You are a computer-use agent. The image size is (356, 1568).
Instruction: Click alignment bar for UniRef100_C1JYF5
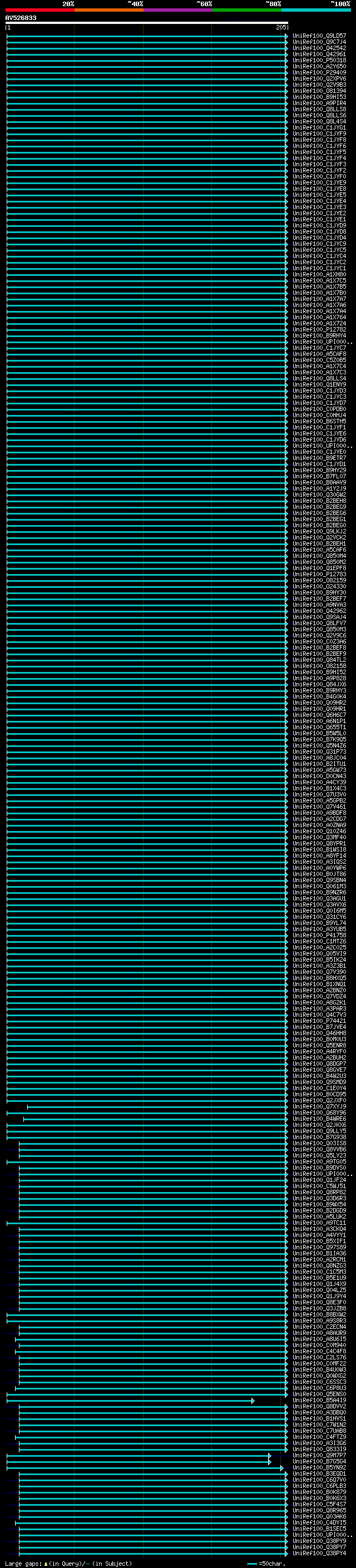[x=147, y=152]
